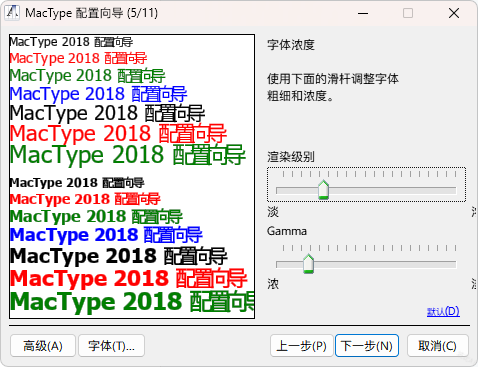Click the 字体浓度 heading text
478x367 pixels.
[x=291, y=45]
